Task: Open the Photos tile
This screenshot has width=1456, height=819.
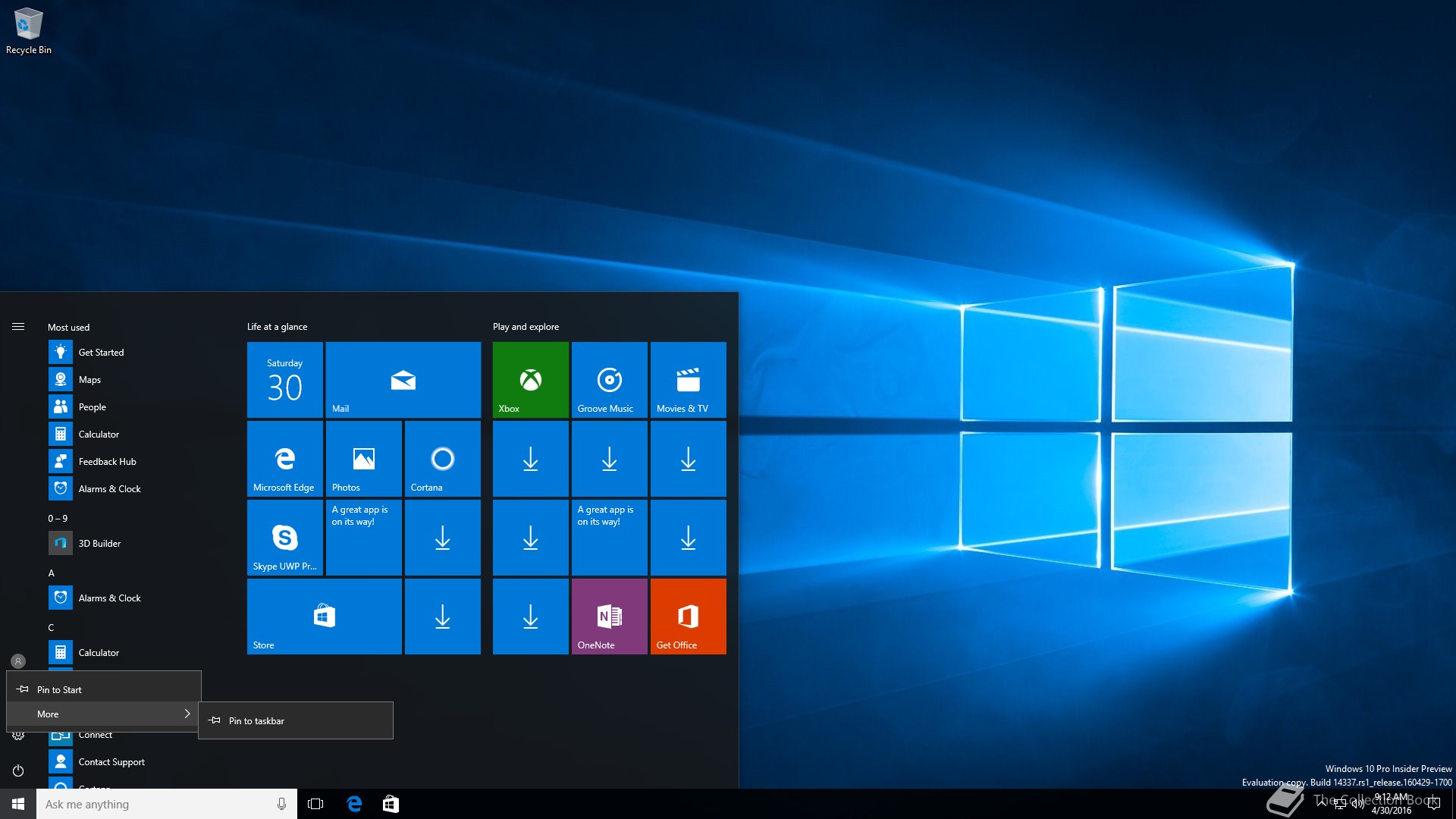Action: tap(364, 458)
